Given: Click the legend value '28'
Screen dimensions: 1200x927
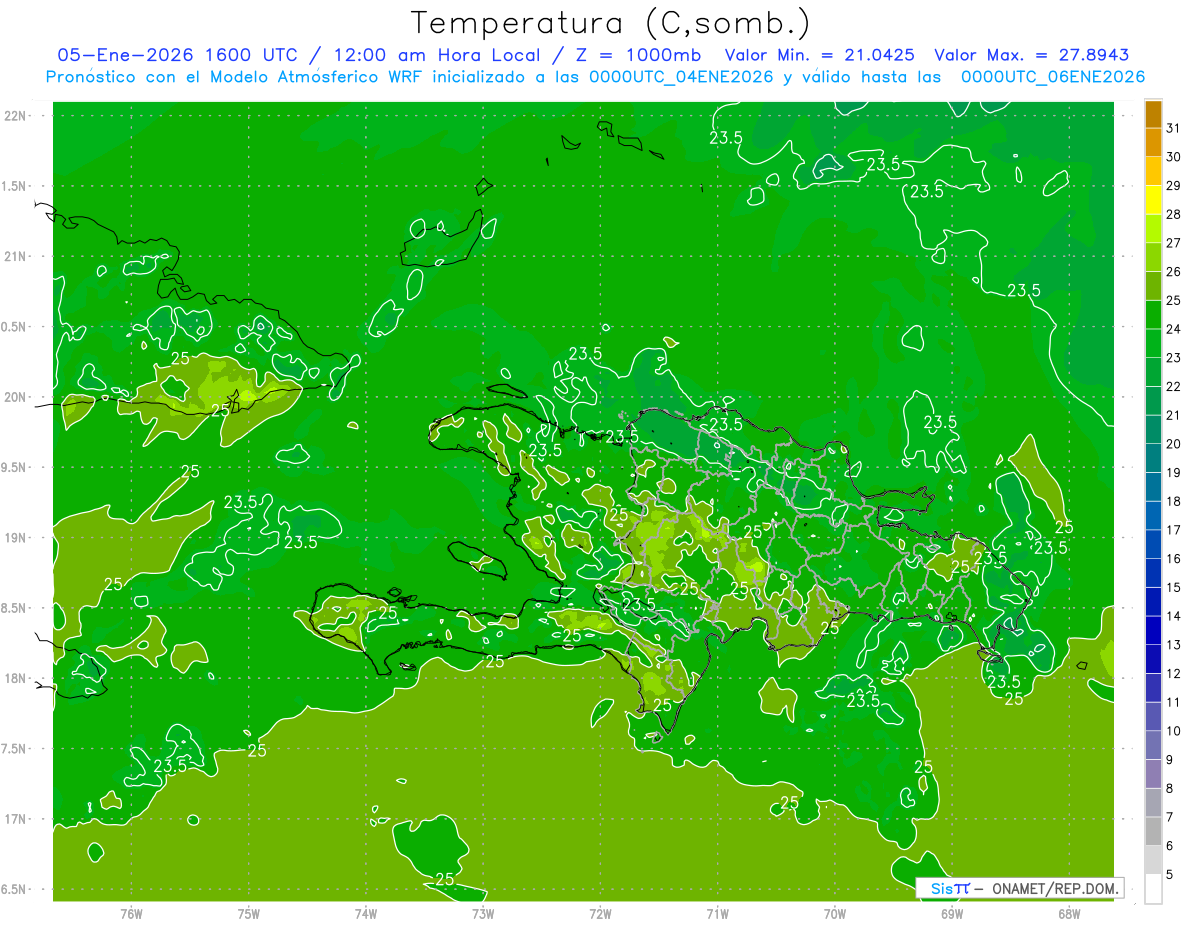Looking at the screenshot, I should [x=1174, y=214].
